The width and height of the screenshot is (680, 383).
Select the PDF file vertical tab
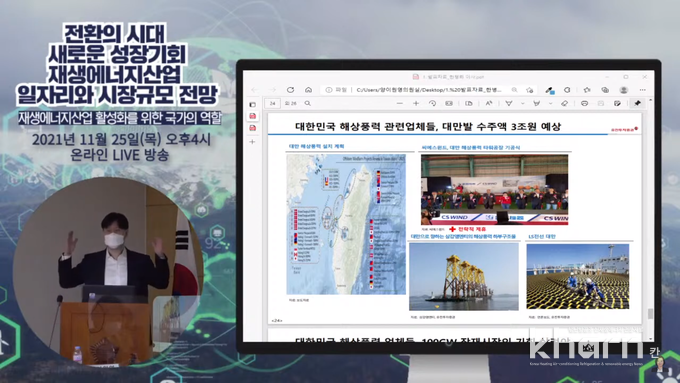(253, 116)
